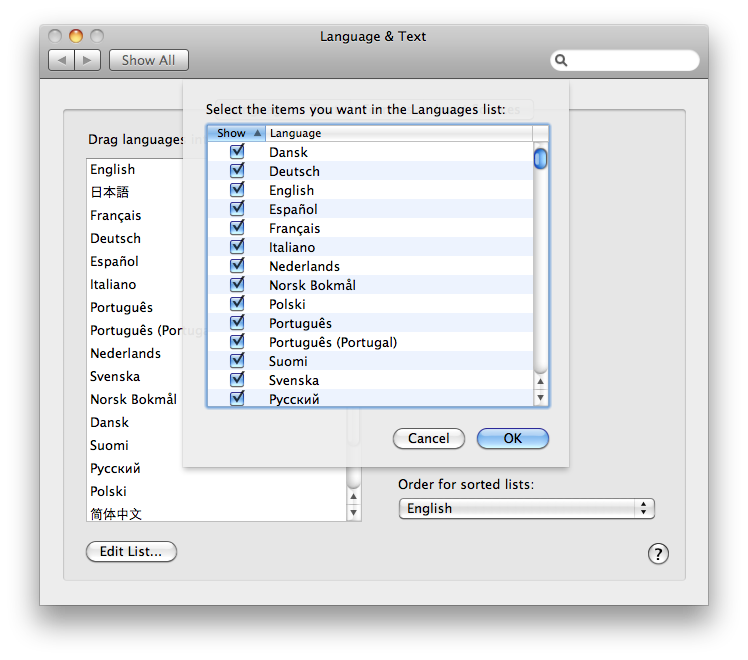Select Français in the background languages list

coord(115,216)
